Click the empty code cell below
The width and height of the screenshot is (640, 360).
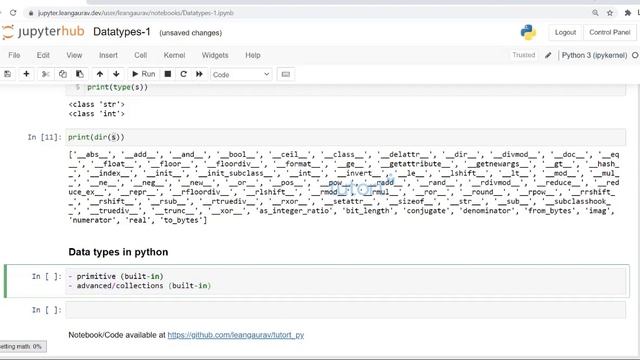[x=345, y=310]
